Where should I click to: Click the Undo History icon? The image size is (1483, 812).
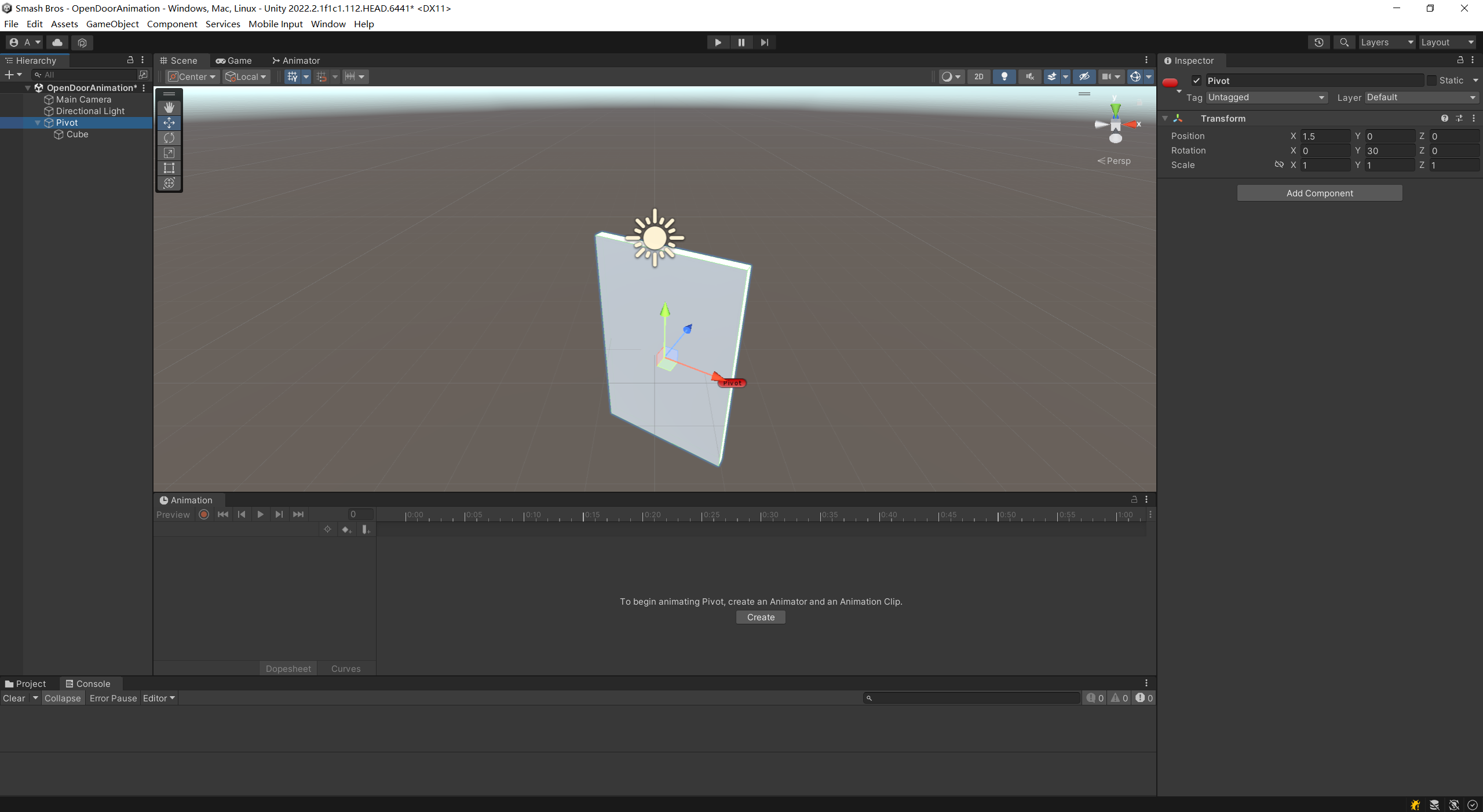pos(1319,42)
